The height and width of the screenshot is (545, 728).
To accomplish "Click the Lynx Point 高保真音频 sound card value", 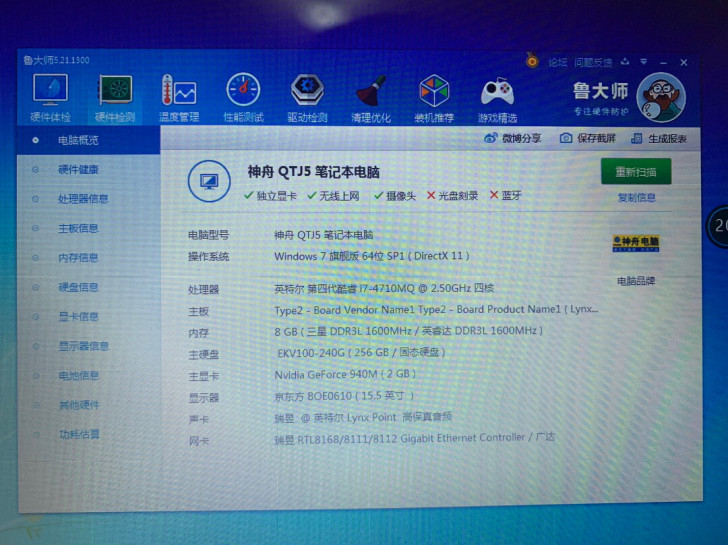I will [x=363, y=417].
